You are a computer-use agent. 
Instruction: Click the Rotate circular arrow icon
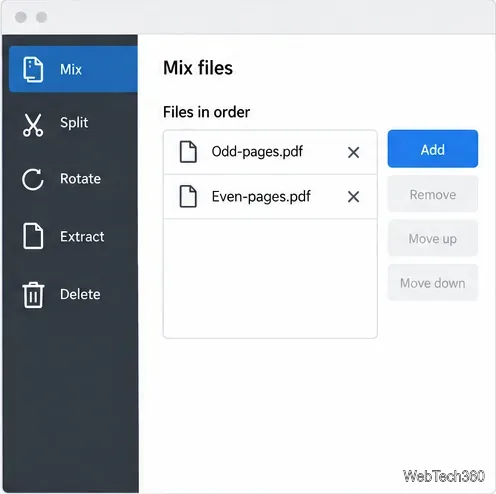pyautogui.click(x=33, y=179)
